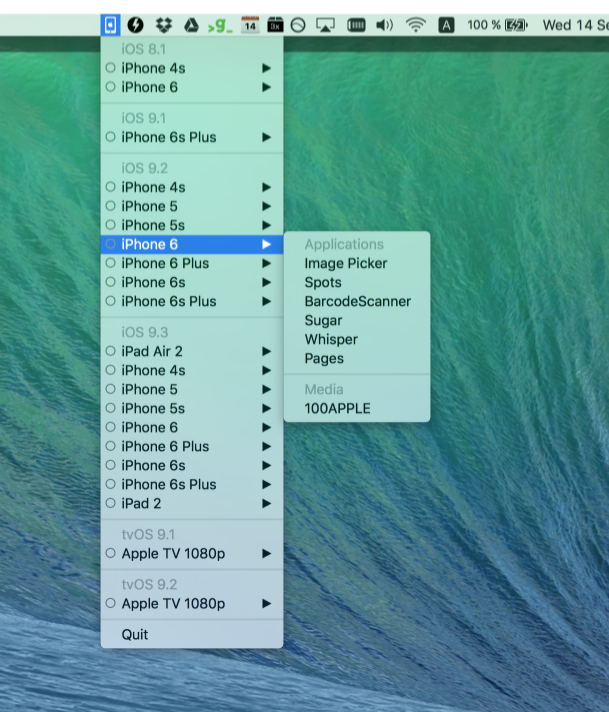Expand the iPad Air 2 submenu arrow
Screen dimensions: 609x712
coord(267,351)
